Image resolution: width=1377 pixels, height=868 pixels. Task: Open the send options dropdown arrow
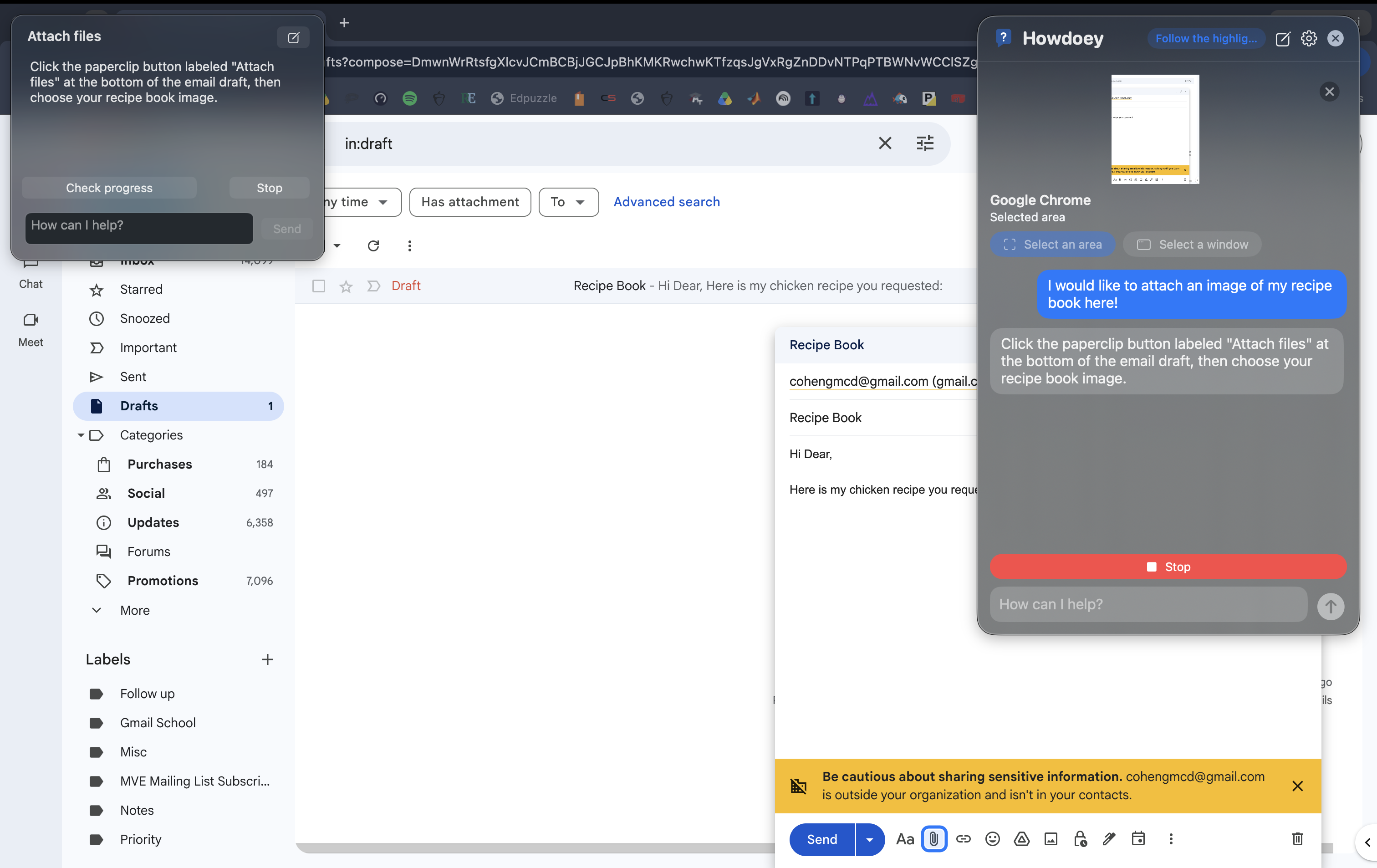click(x=870, y=839)
